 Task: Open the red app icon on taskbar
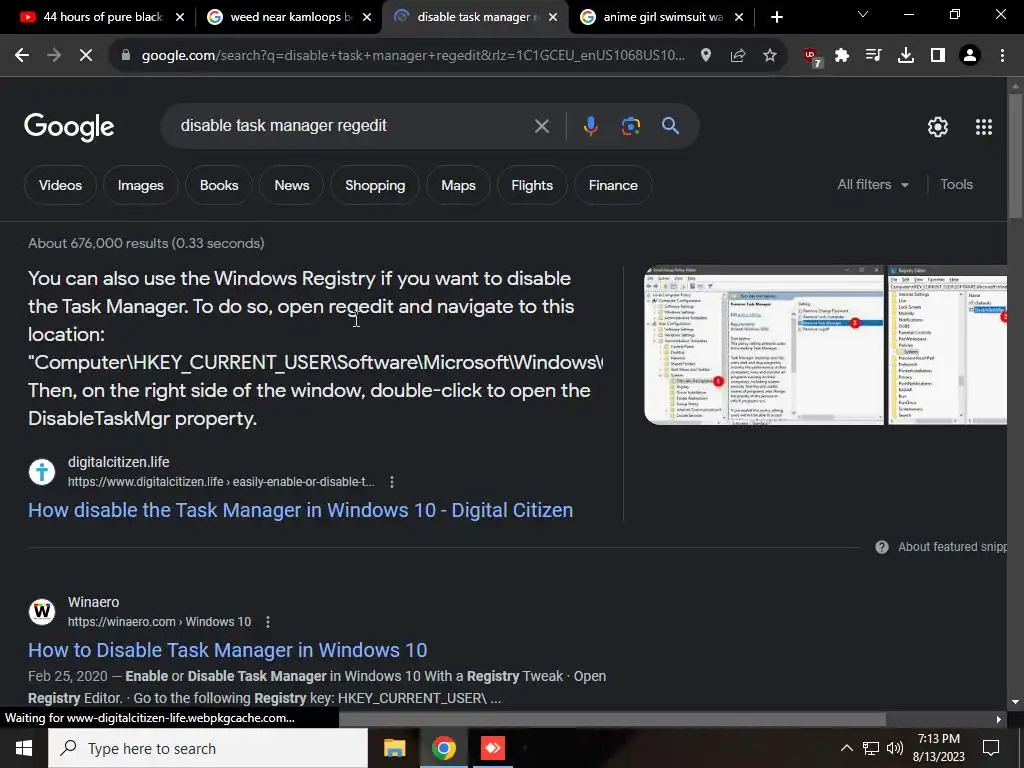492,748
